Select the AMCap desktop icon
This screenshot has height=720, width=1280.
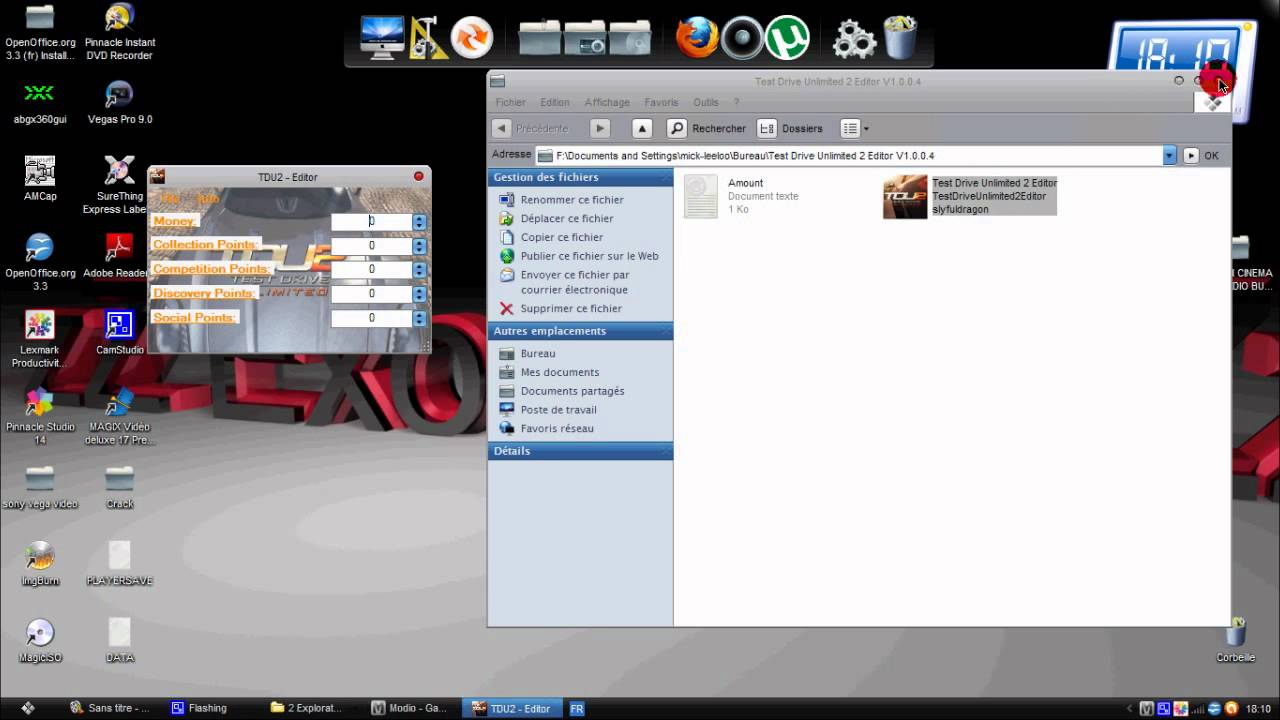(x=40, y=179)
